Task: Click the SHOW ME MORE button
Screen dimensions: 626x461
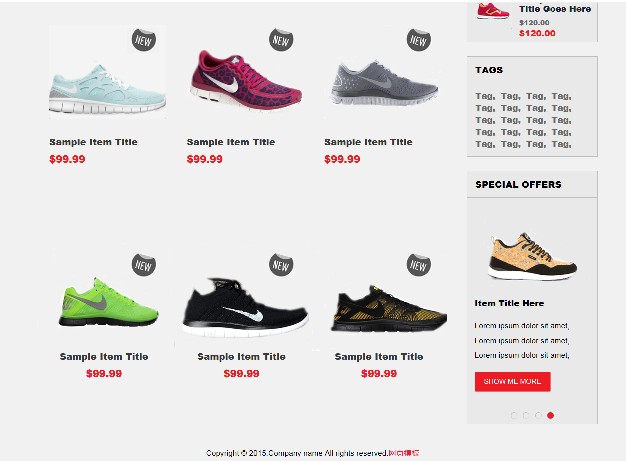Action: 513,382
